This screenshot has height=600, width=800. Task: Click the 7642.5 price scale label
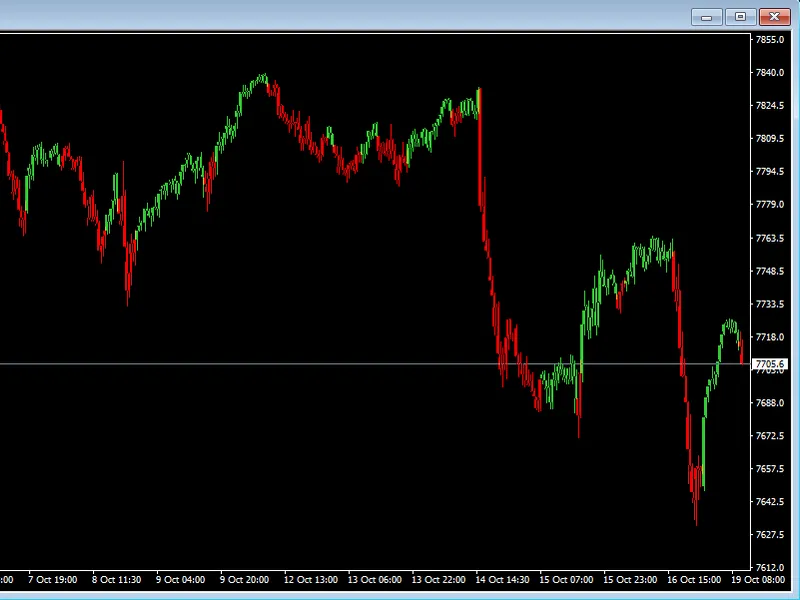click(769, 502)
